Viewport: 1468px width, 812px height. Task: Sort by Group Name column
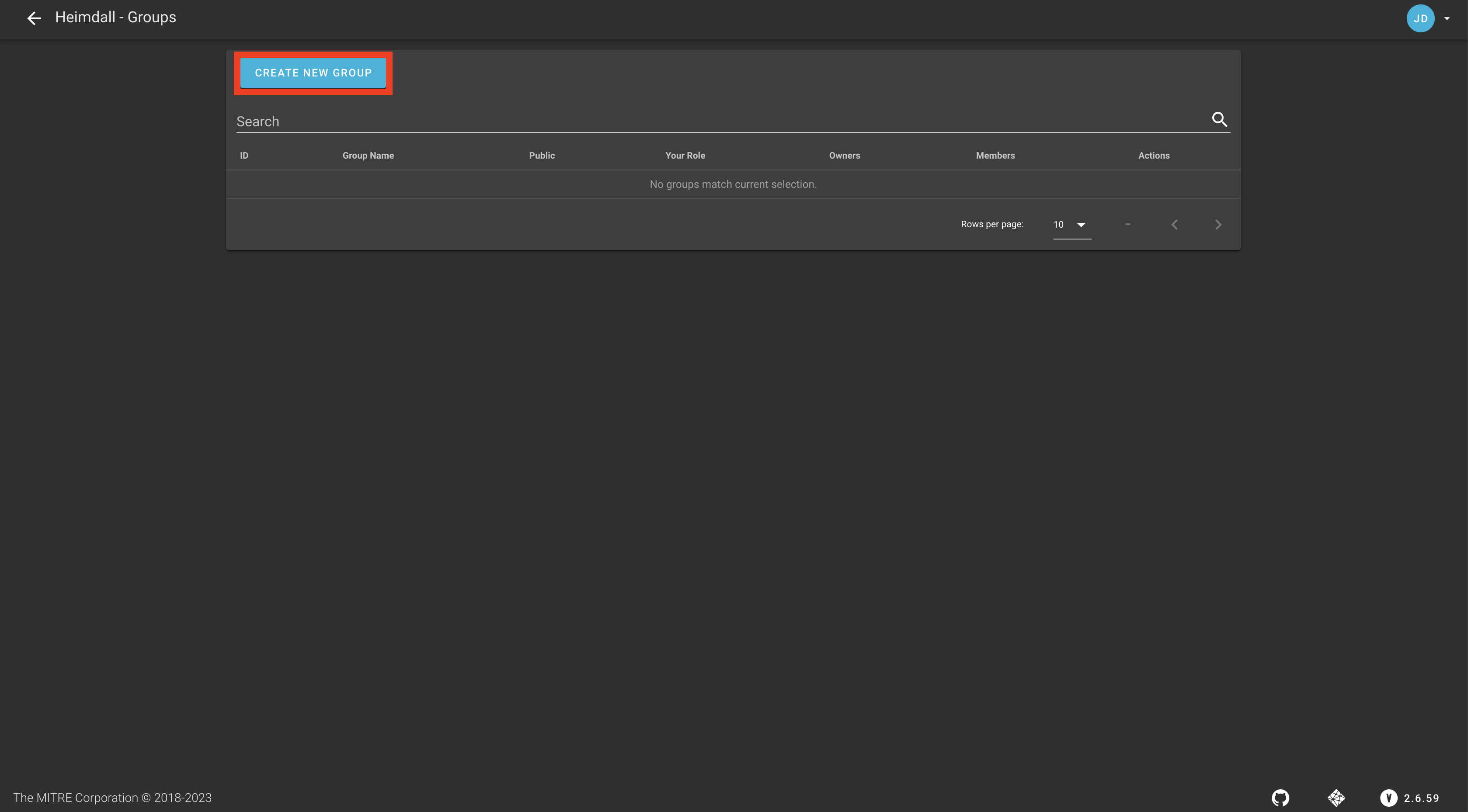[368, 156]
